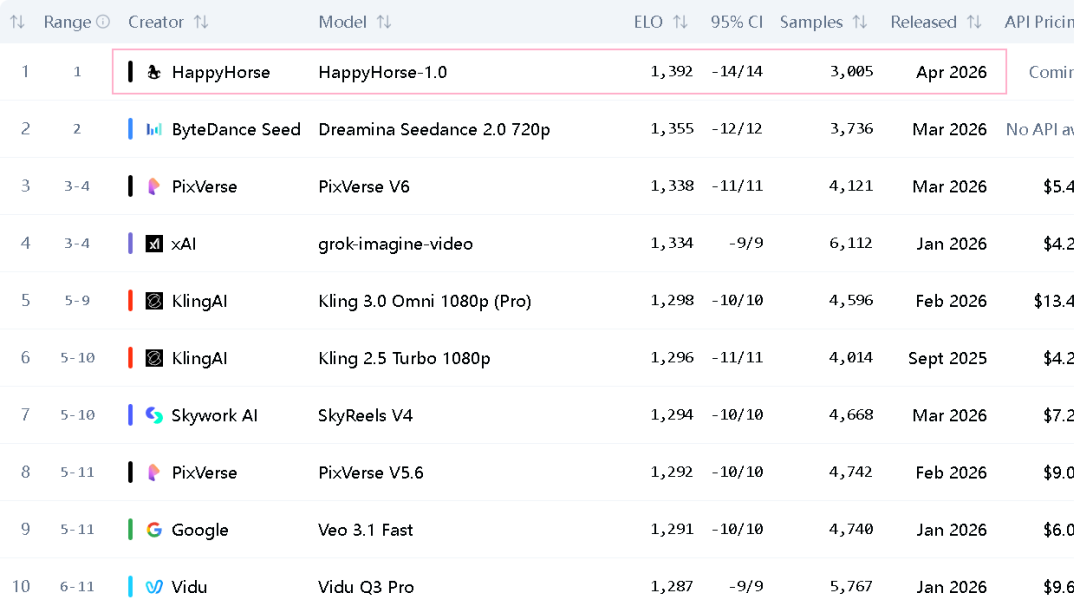Select the samples count 4,596
This screenshot has height=606, width=1080.
pos(851,300)
